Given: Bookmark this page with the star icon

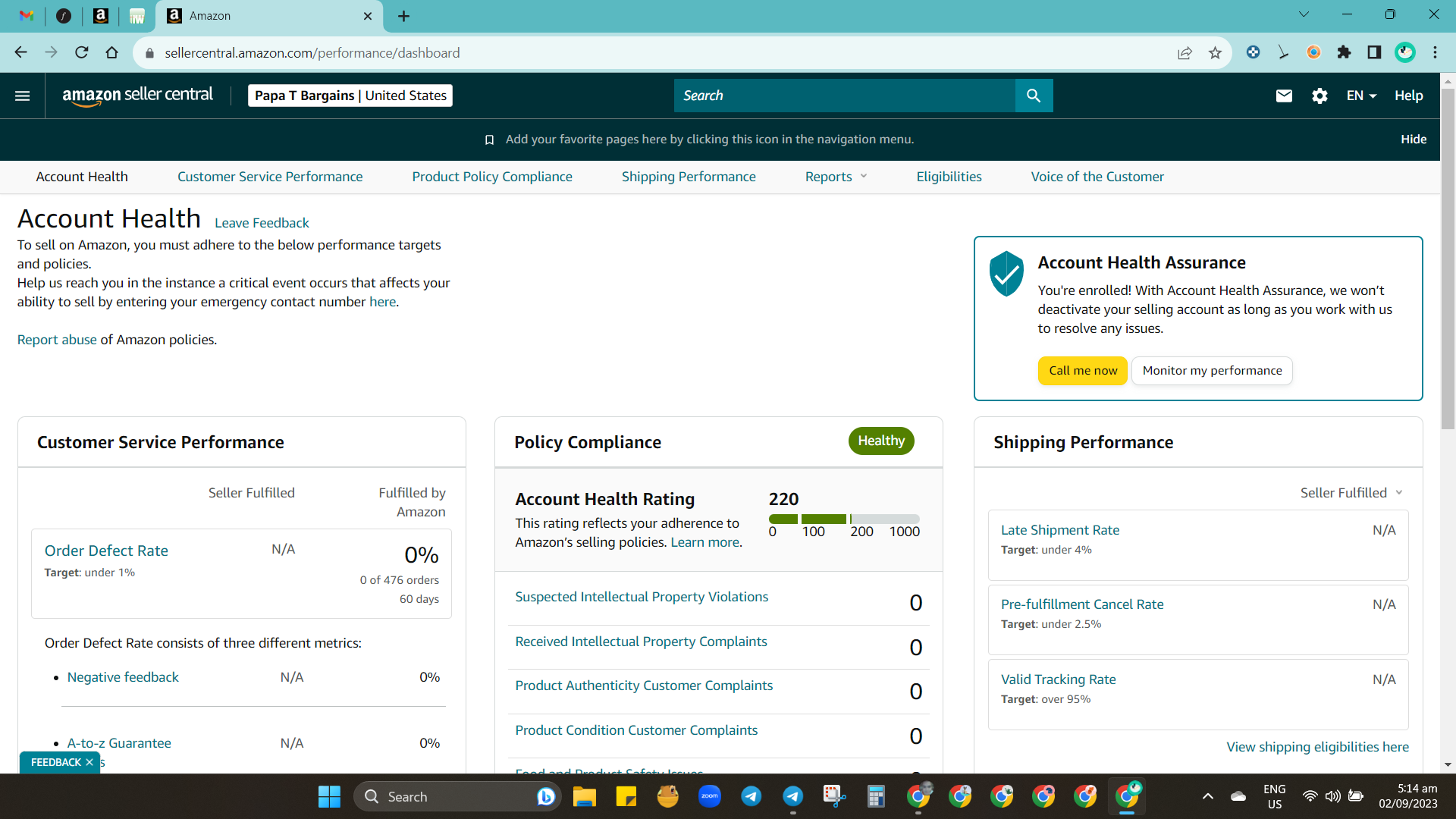Looking at the screenshot, I should pos(1215,52).
